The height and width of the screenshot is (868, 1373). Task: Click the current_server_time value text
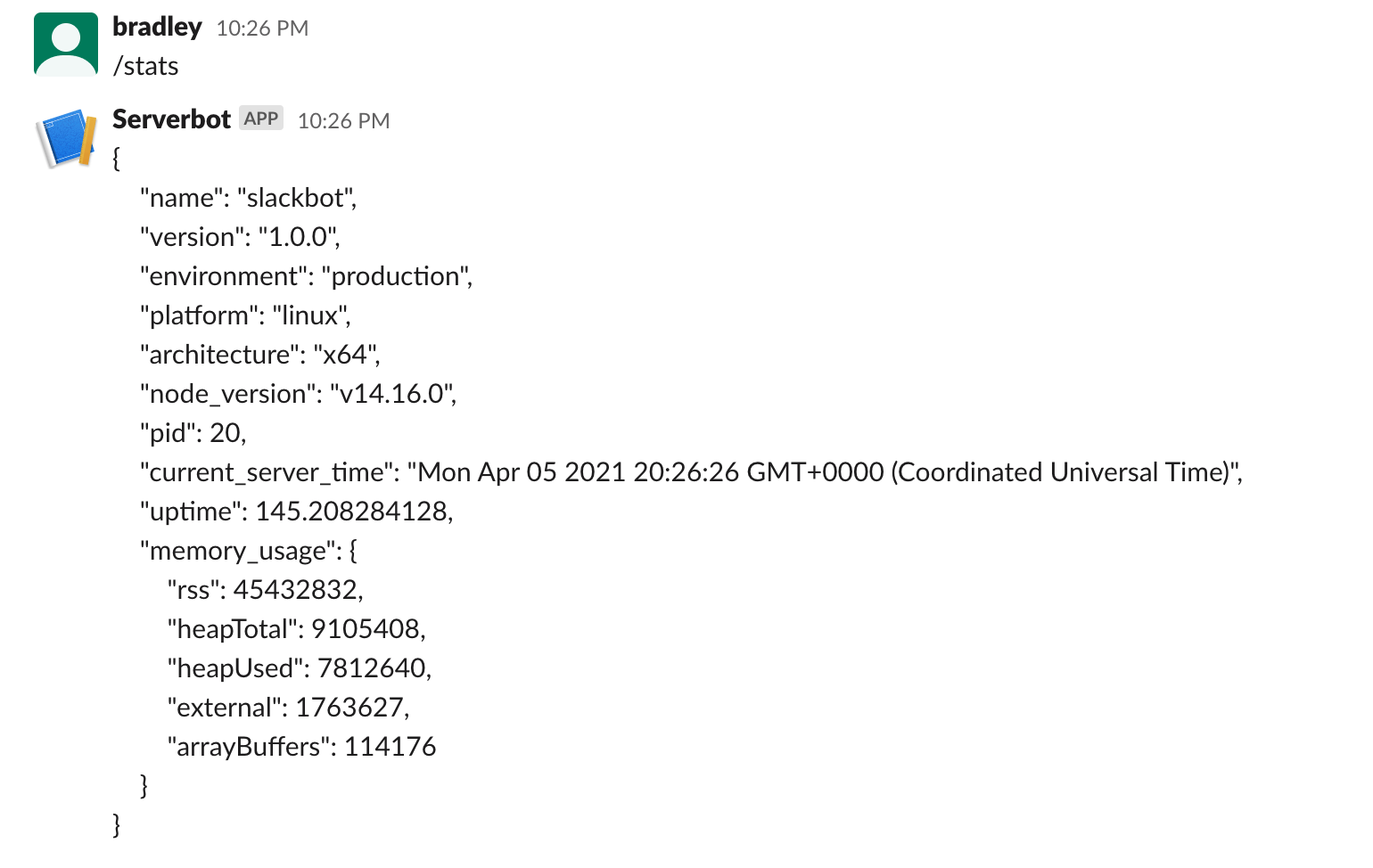pyautogui.click(x=824, y=472)
